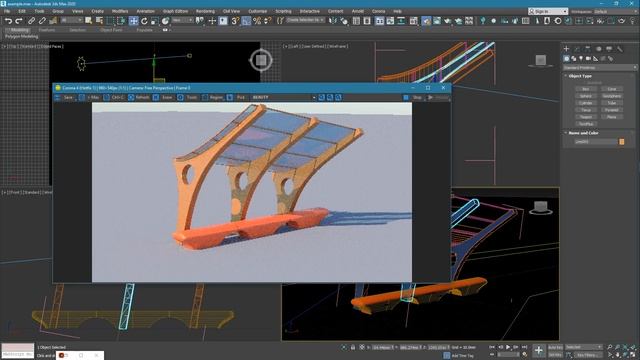Toggle the Spinner Snap icon
Viewport: 640px width, 360px height.
coord(267,21)
